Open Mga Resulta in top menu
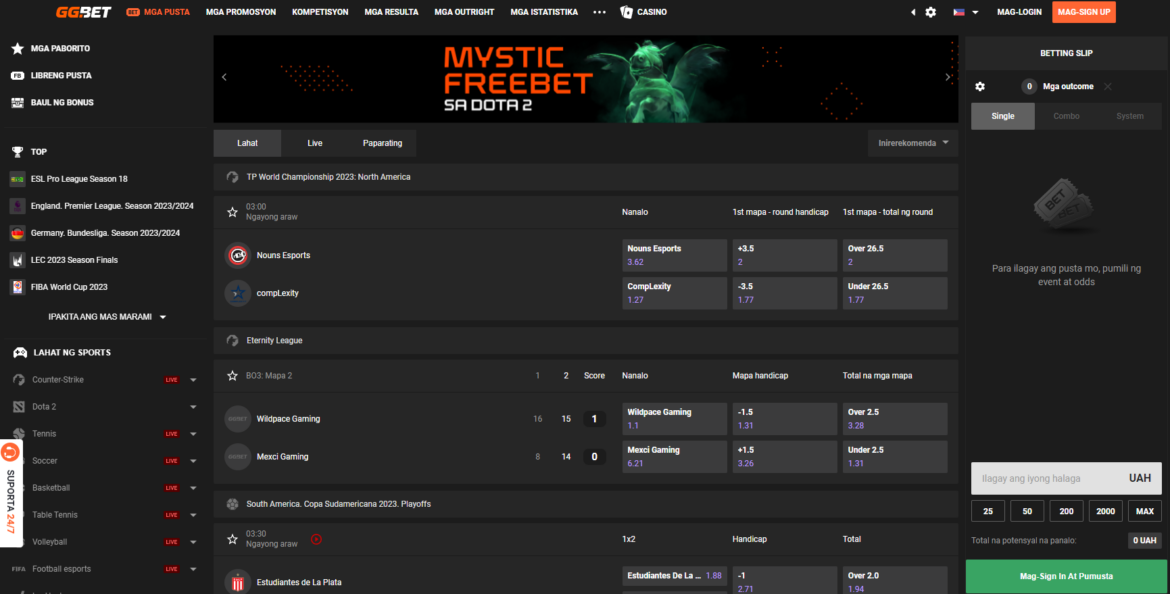Screen dimensions: 1170x594 click(x=391, y=12)
